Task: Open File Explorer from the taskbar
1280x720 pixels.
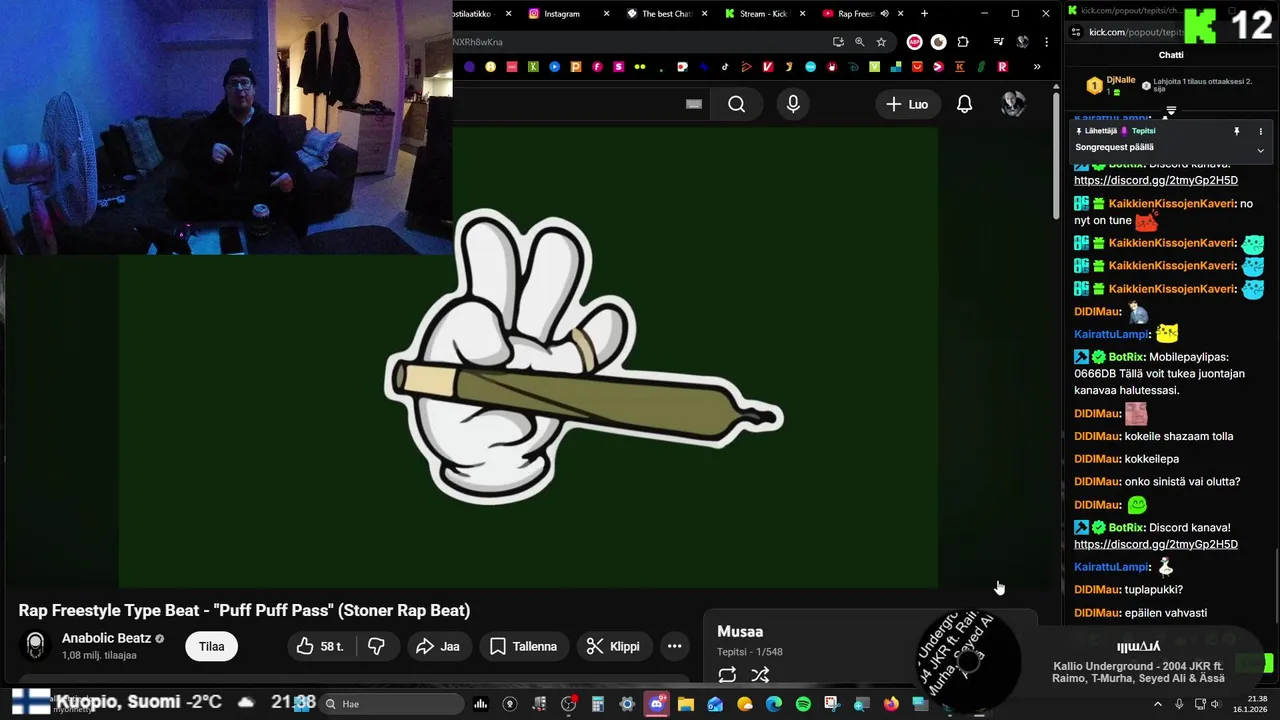Action: (x=686, y=704)
